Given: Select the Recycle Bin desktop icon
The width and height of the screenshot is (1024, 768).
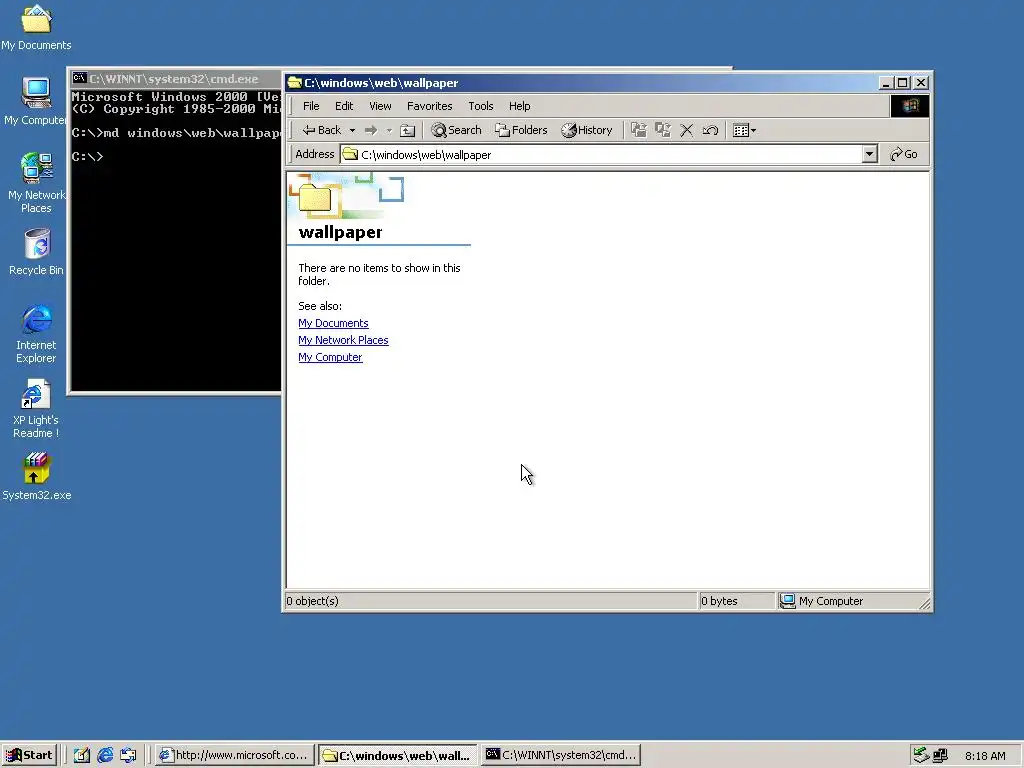Looking at the screenshot, I should (36, 251).
